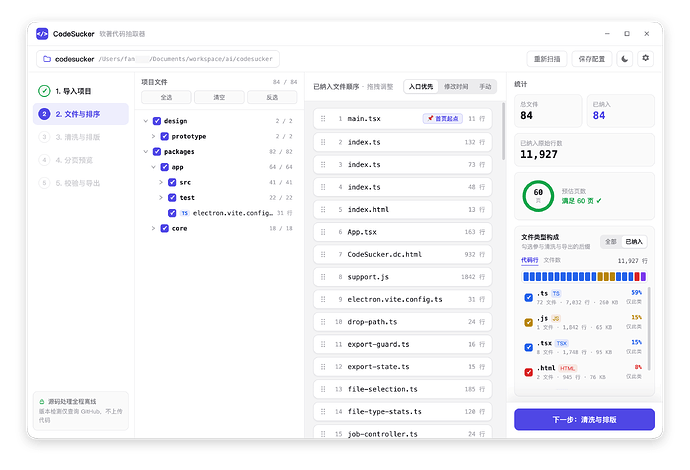Viewport: 690px width, 470px height.
Task: Collapse the app folder
Action: (153, 167)
